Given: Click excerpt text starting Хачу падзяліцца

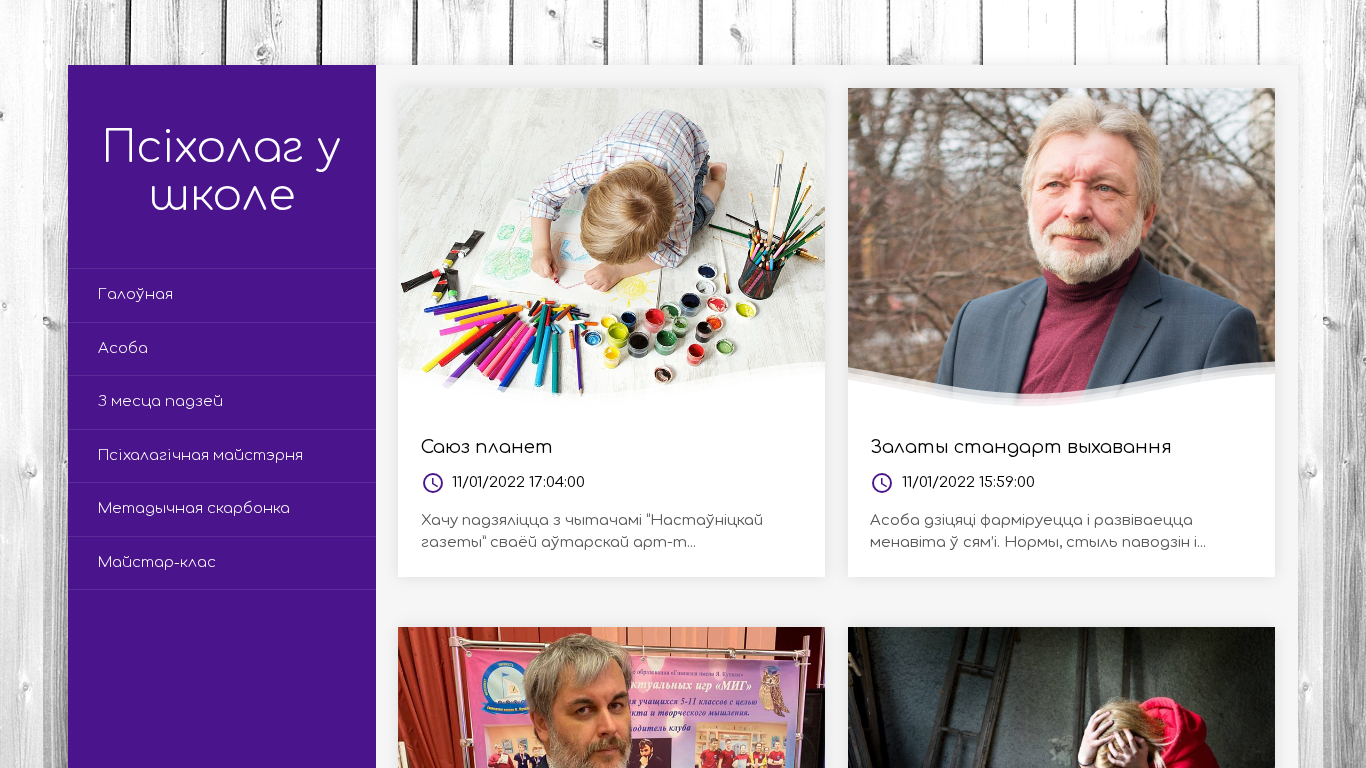Looking at the screenshot, I should click(x=592, y=531).
